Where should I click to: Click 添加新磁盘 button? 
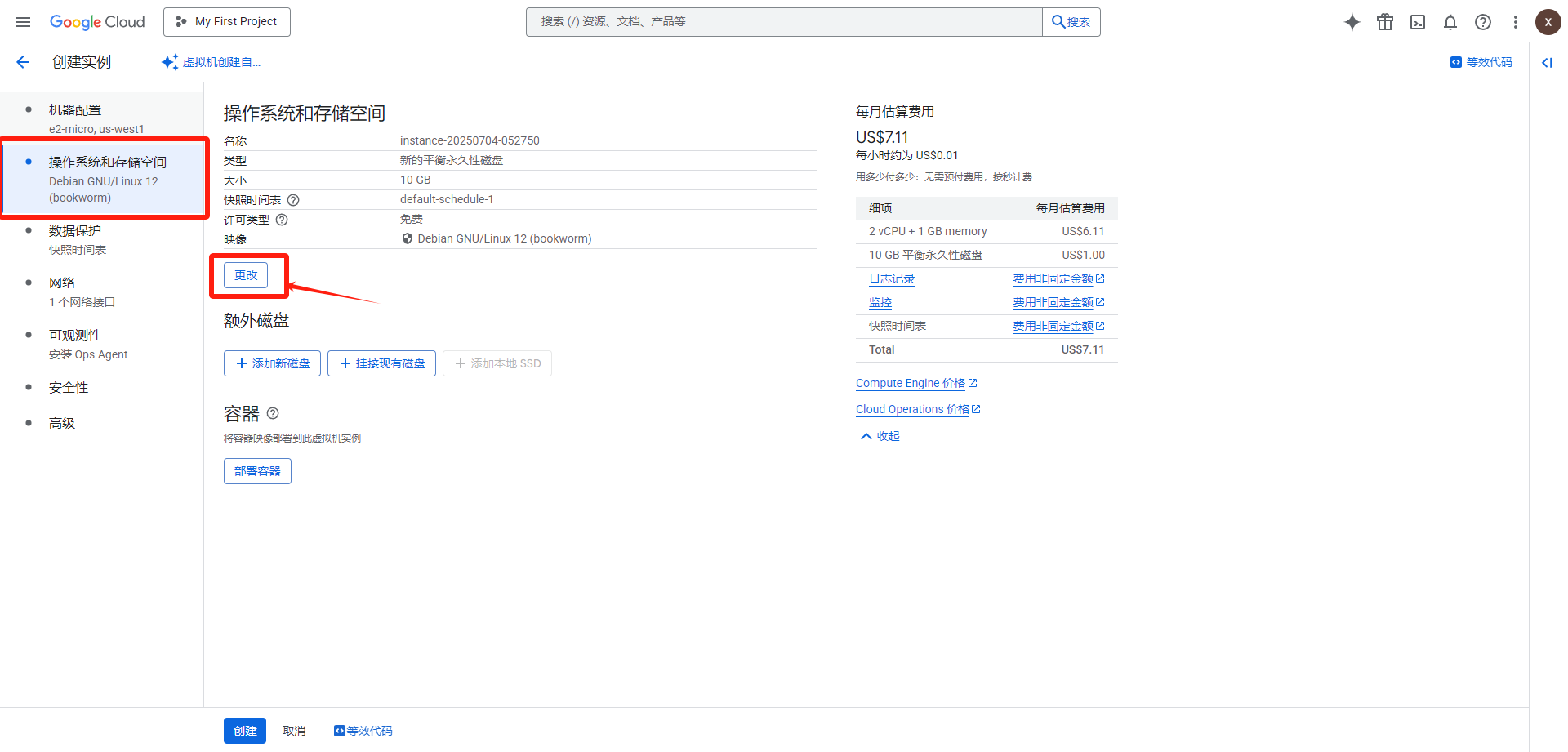[272, 363]
